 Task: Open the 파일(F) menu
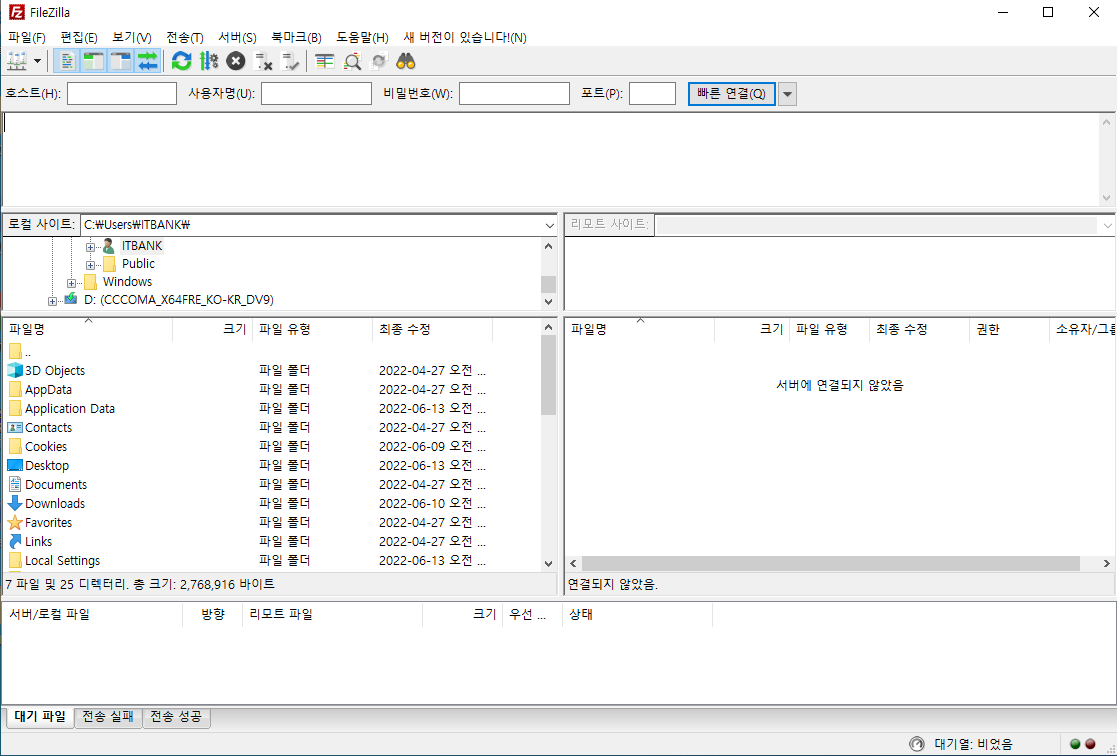tap(26, 37)
